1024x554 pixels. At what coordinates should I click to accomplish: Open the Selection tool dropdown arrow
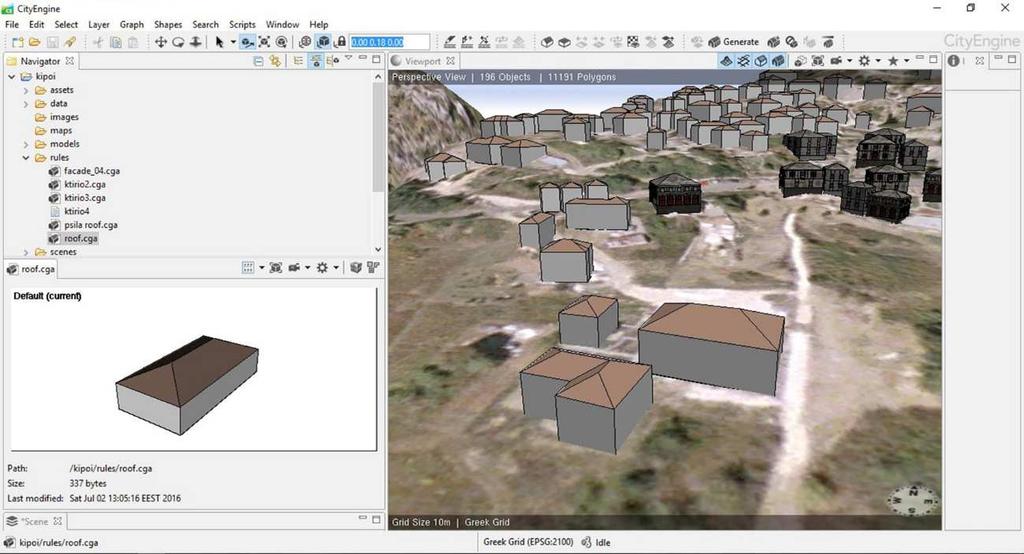pos(233,42)
